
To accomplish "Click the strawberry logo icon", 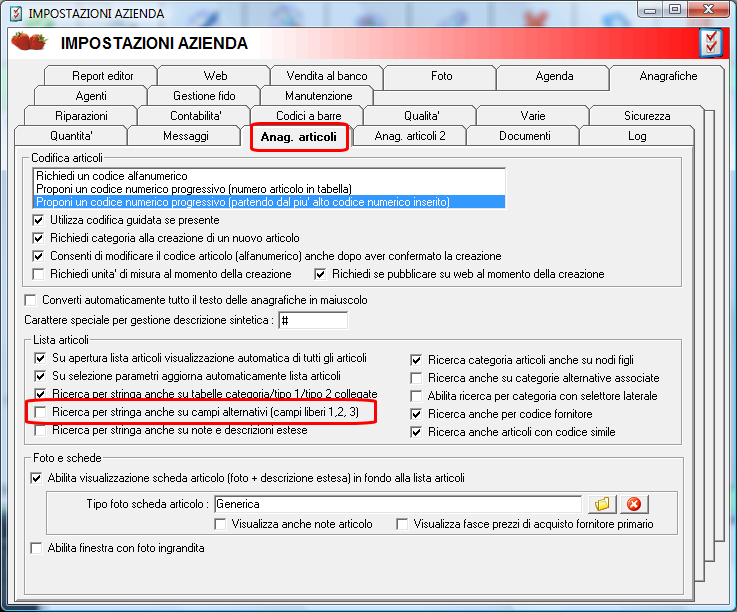I will [x=29, y=41].
